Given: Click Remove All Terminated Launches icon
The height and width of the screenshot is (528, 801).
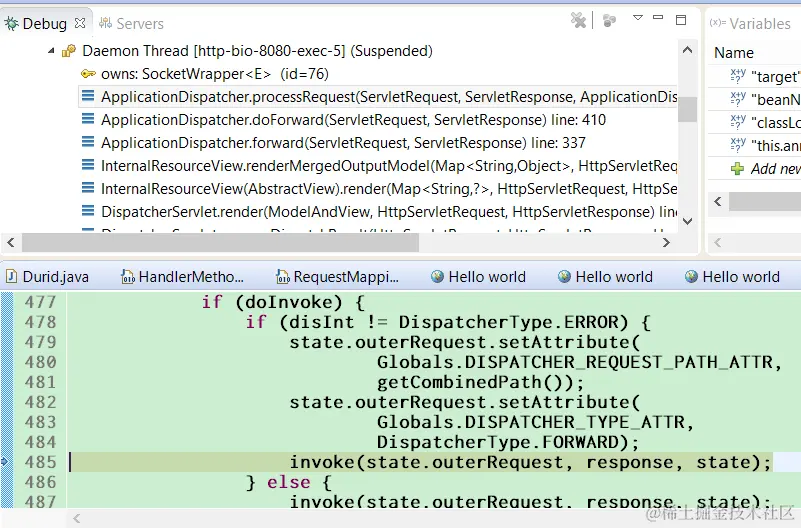Looking at the screenshot, I should (x=578, y=20).
